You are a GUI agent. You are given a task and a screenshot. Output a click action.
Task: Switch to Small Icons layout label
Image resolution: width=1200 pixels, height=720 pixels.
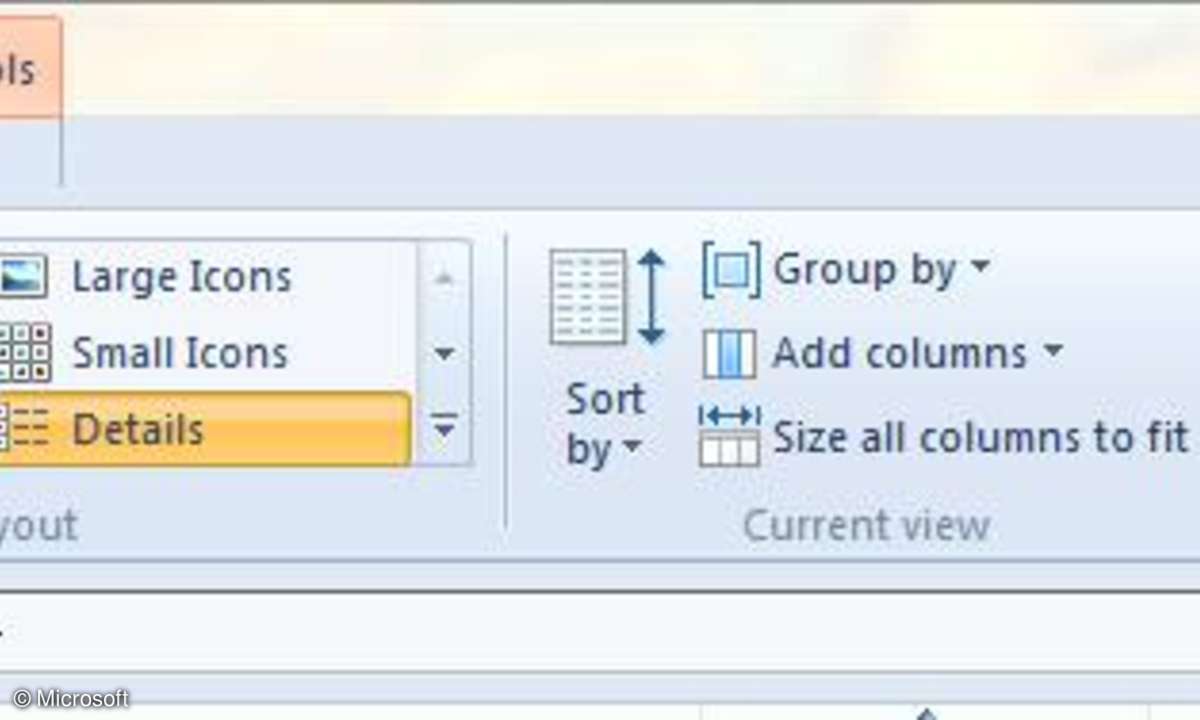click(180, 353)
